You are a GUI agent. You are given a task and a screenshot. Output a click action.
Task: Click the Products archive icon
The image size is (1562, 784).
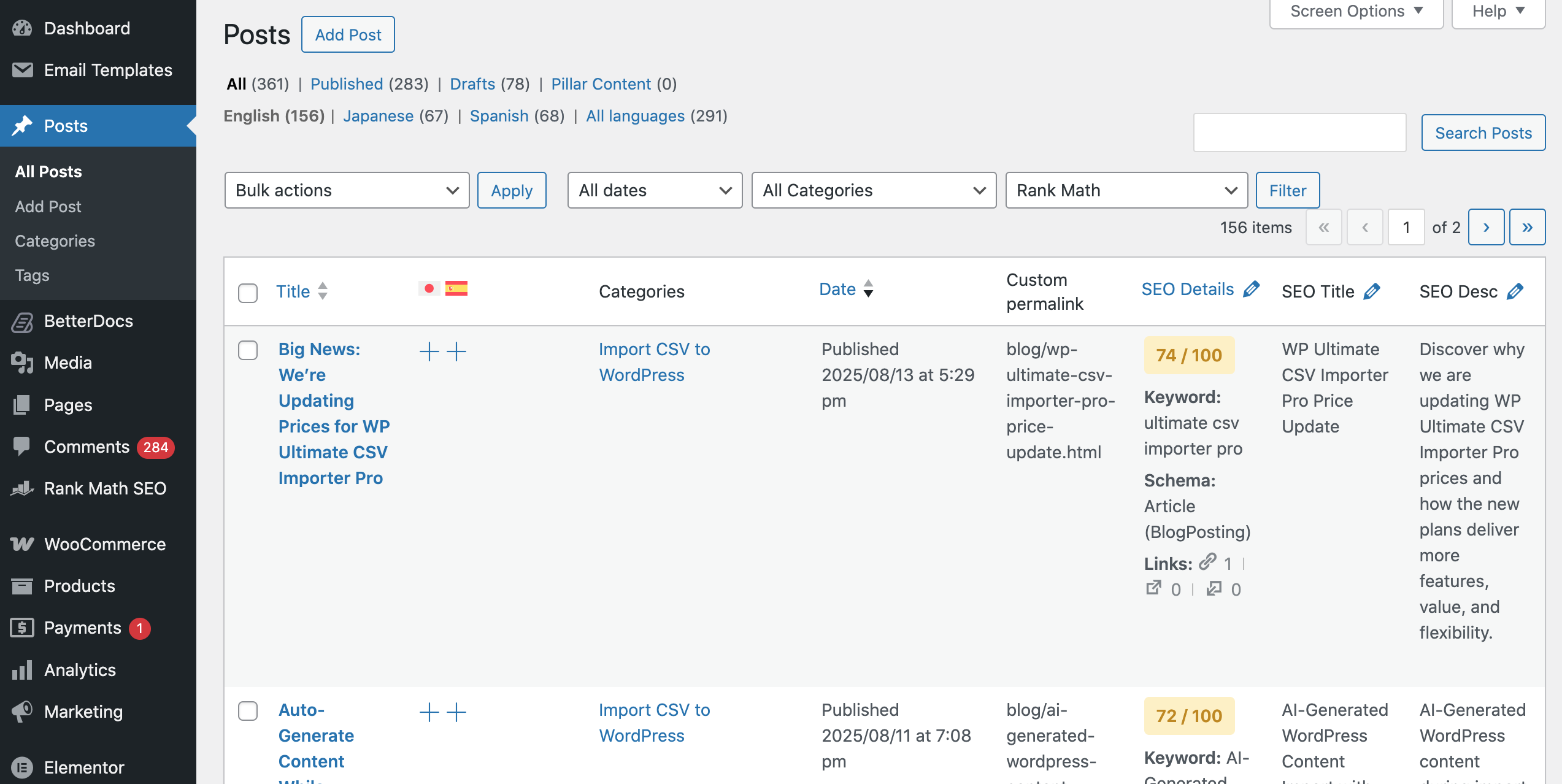(23, 586)
